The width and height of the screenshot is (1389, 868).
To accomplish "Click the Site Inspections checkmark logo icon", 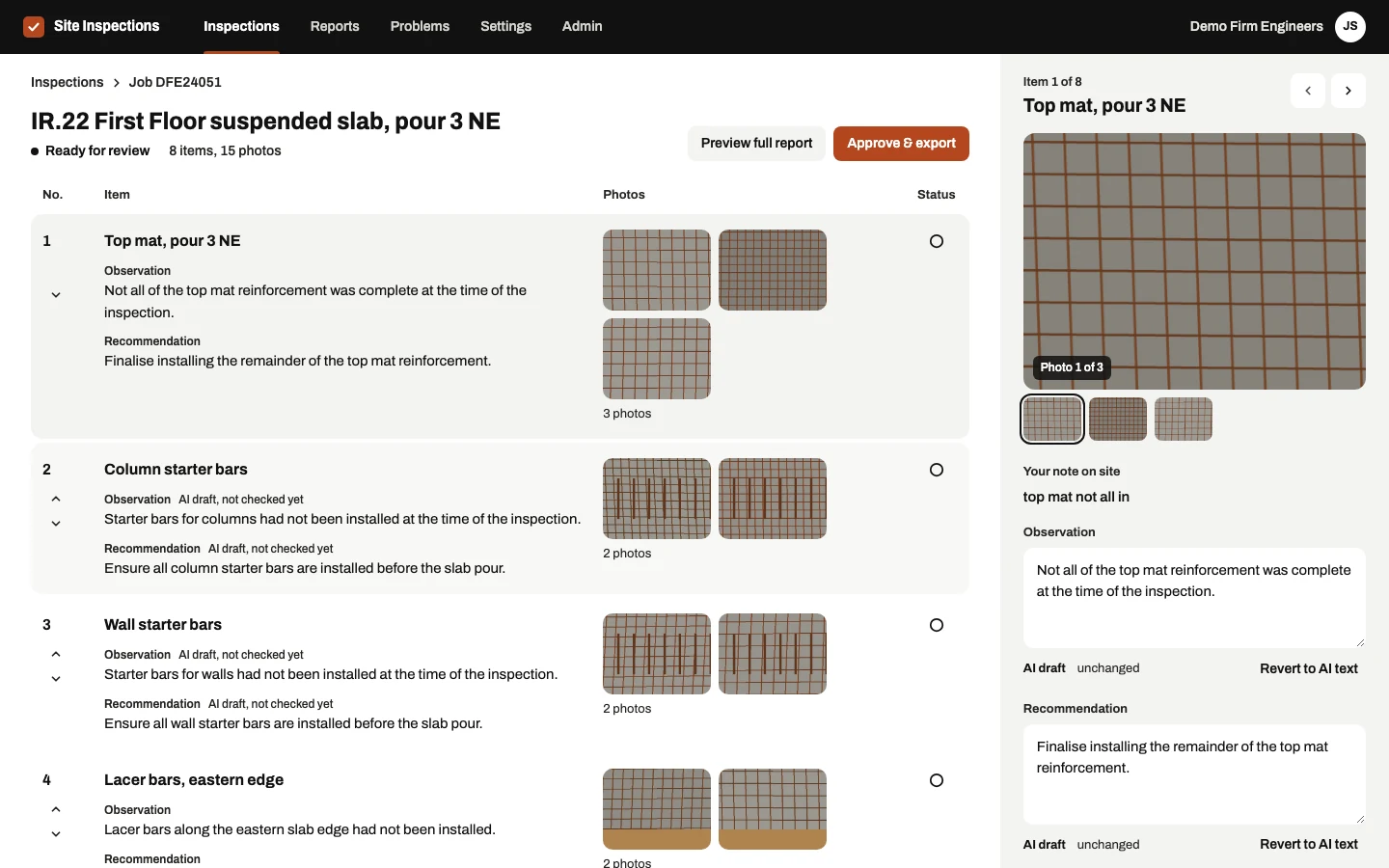I will [x=34, y=27].
